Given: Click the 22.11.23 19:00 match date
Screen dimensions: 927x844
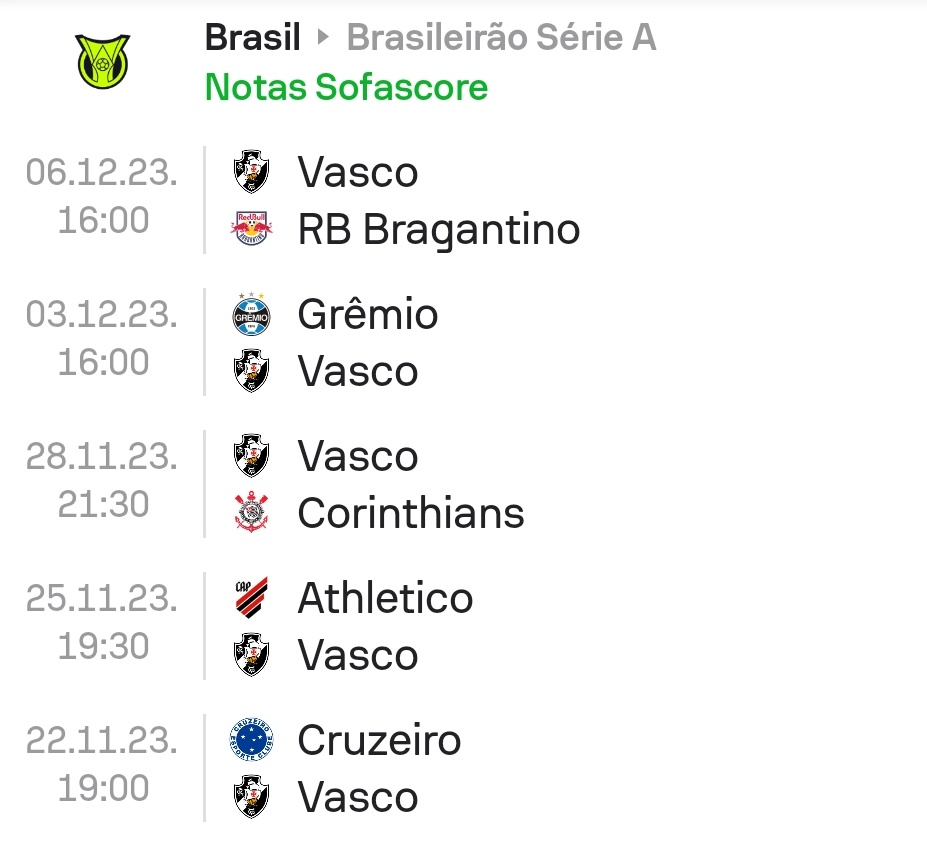Looking at the screenshot, I should [x=102, y=765].
